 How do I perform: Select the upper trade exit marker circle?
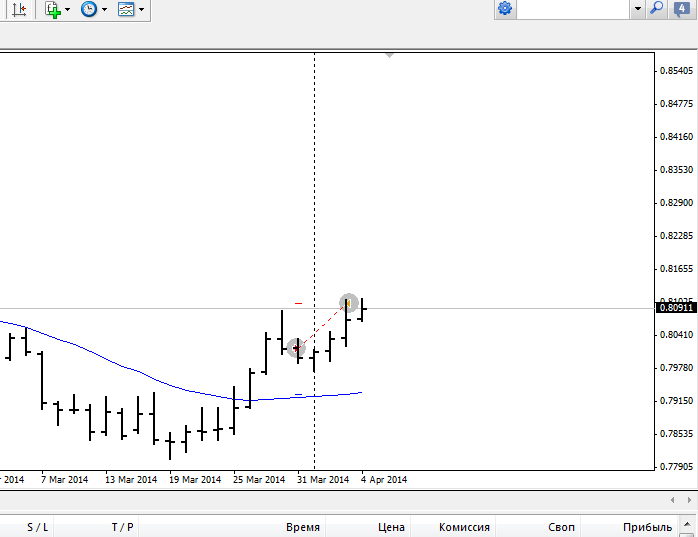pos(348,302)
